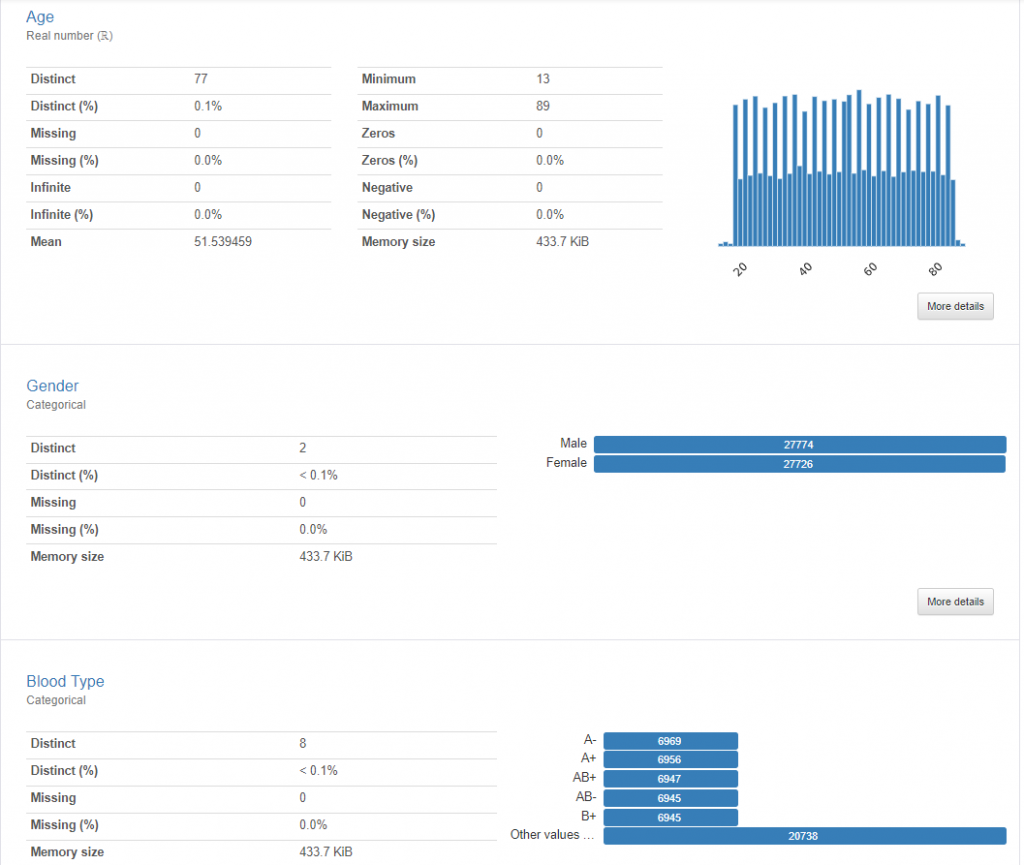
Task: Select the Female bar showing 27726
Action: pos(799,464)
